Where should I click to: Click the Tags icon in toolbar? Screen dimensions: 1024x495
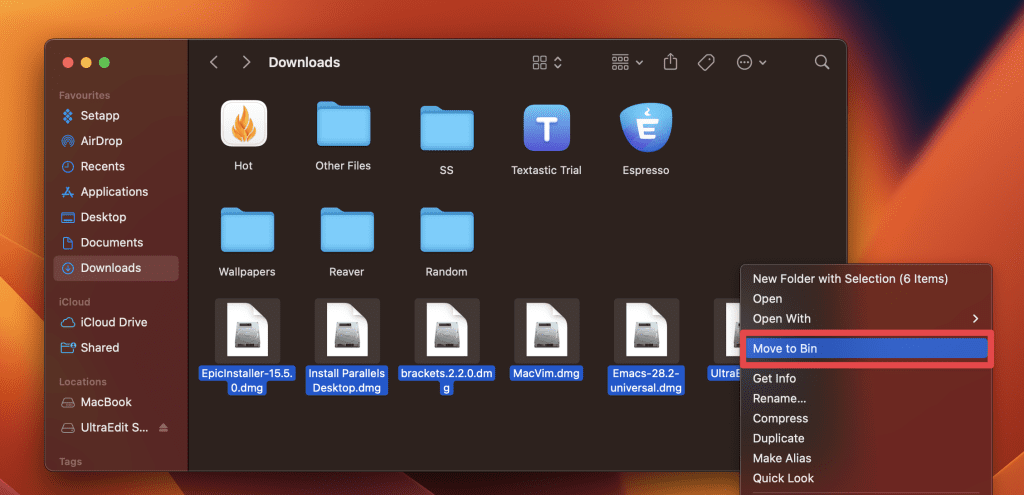click(706, 62)
